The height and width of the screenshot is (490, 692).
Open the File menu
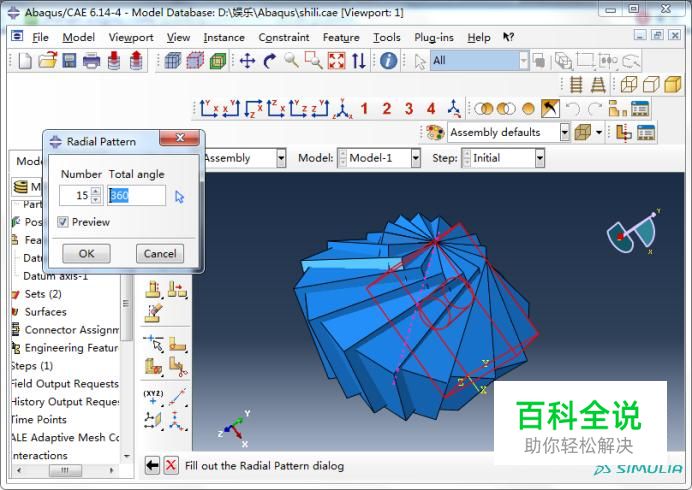point(40,38)
